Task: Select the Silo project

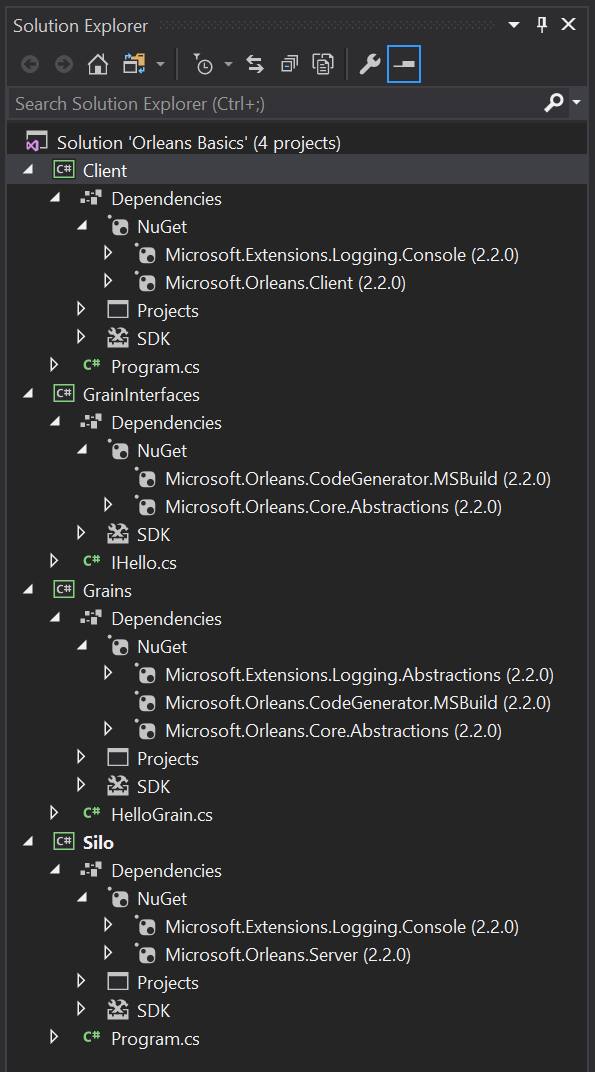Action: tap(98, 842)
